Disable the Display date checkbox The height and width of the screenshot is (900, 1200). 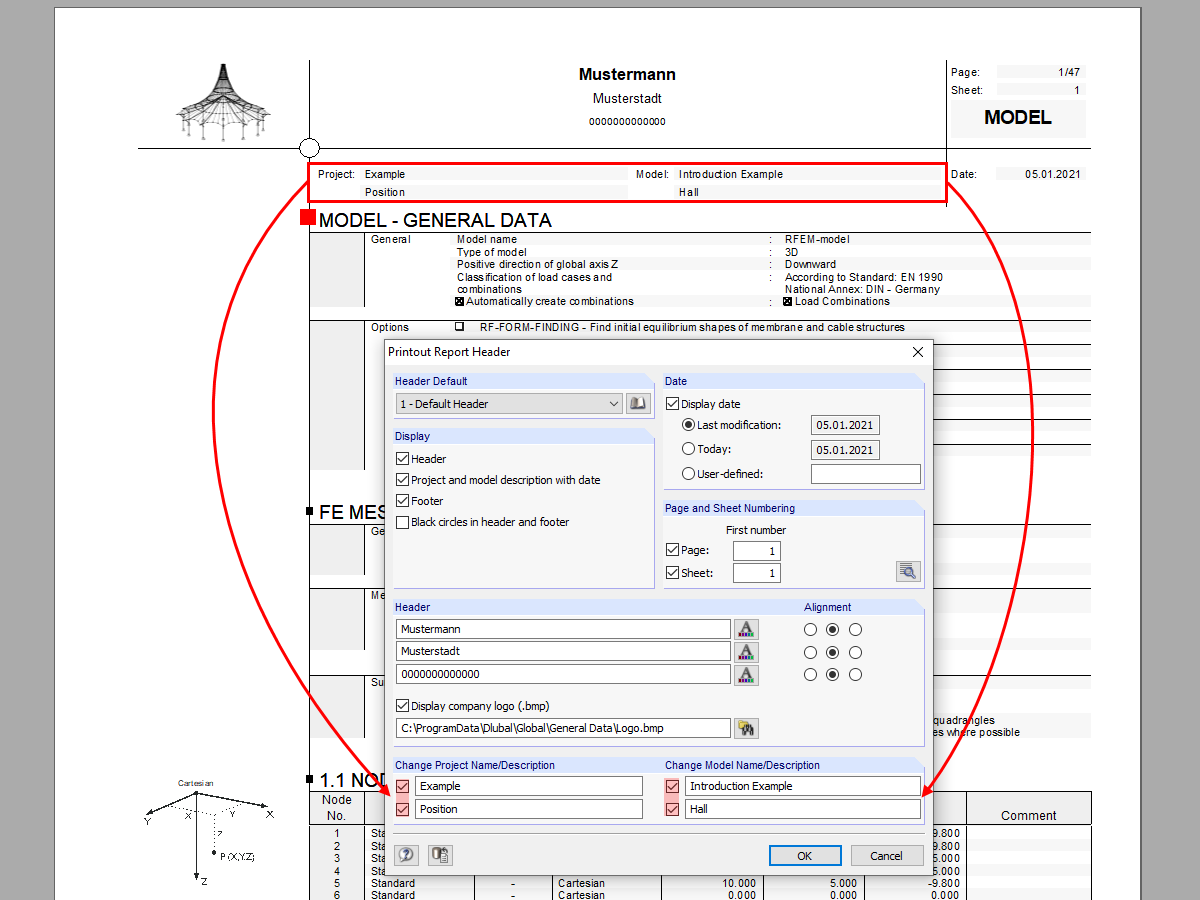click(x=672, y=403)
